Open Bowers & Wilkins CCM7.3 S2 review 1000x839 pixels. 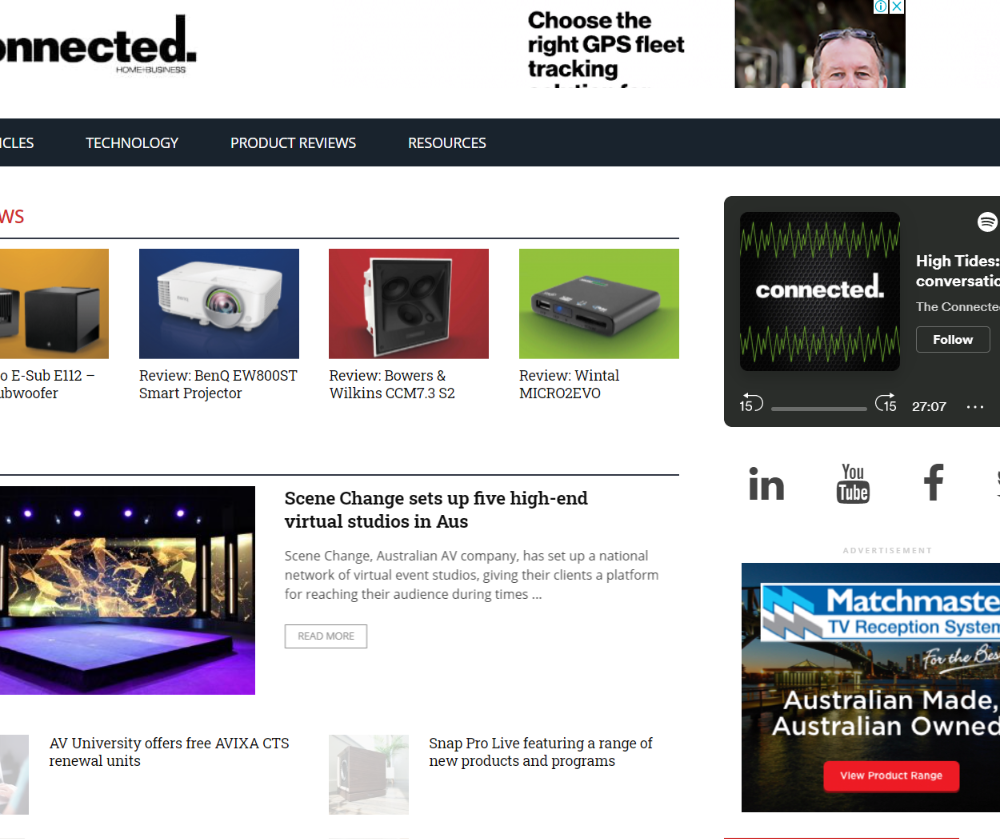(392, 384)
